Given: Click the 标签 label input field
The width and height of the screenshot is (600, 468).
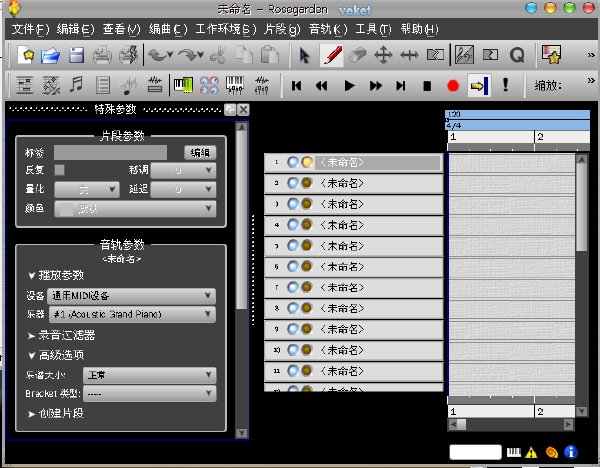Looking at the screenshot, I should (x=111, y=152).
